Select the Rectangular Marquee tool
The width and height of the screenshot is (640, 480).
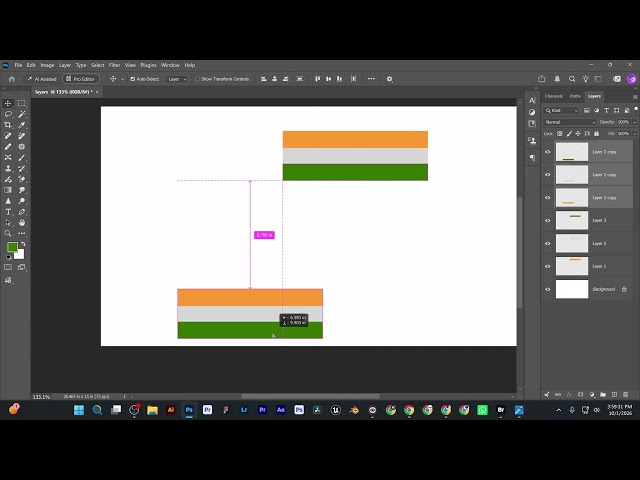[22, 103]
